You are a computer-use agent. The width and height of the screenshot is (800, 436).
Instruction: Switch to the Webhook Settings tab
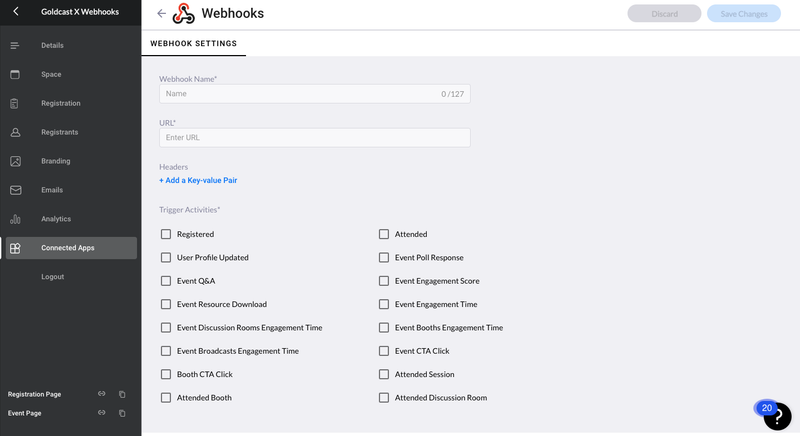[193, 44]
